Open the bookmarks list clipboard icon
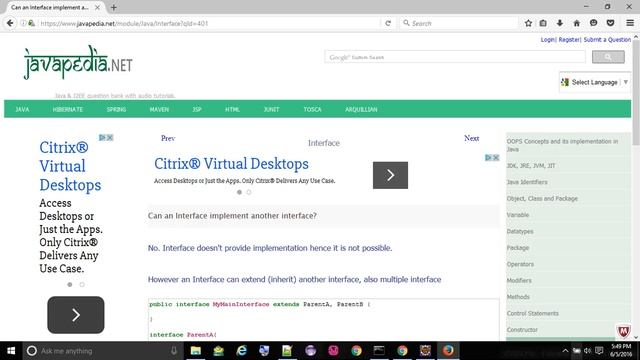 click(x=543, y=23)
